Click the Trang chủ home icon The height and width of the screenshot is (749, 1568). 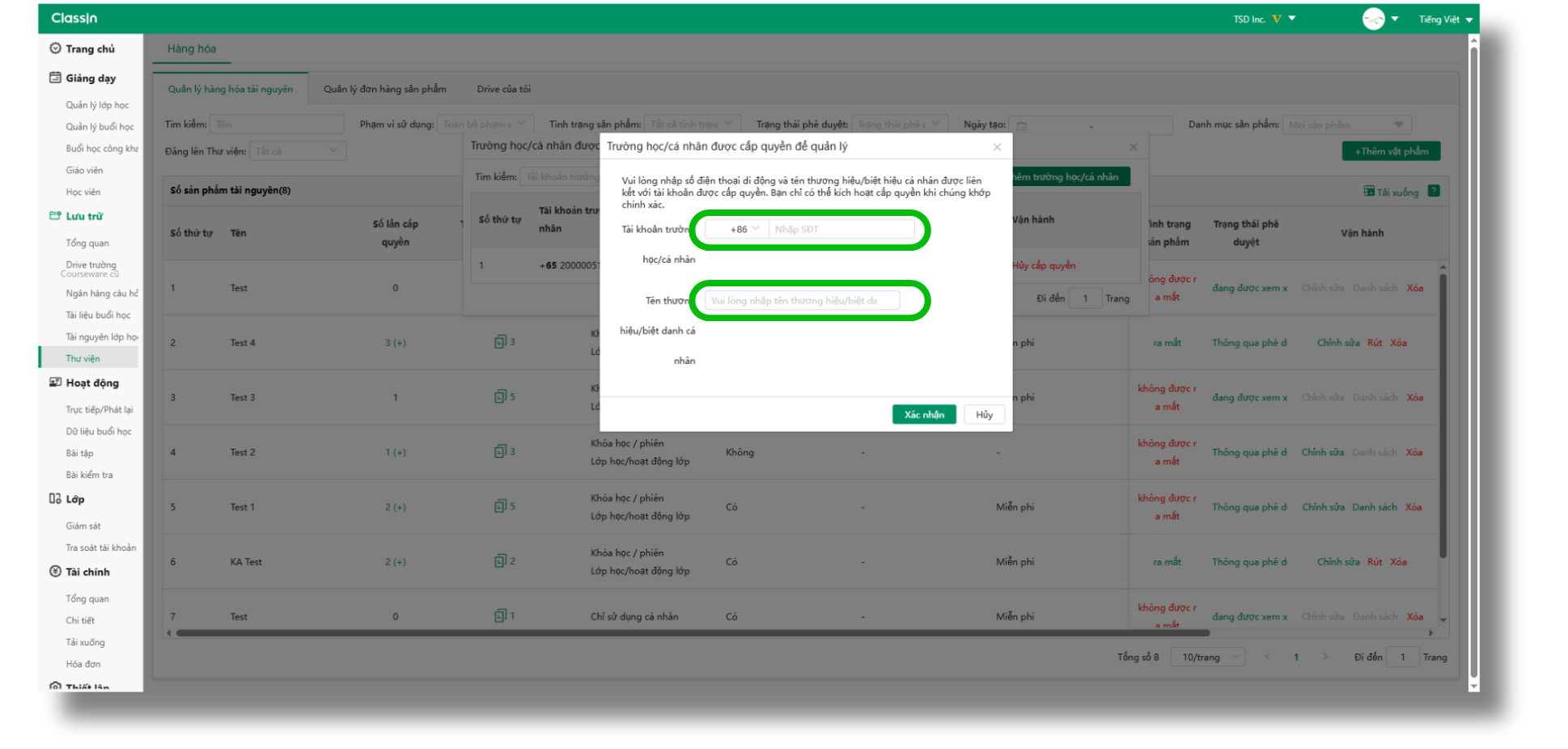(55, 49)
